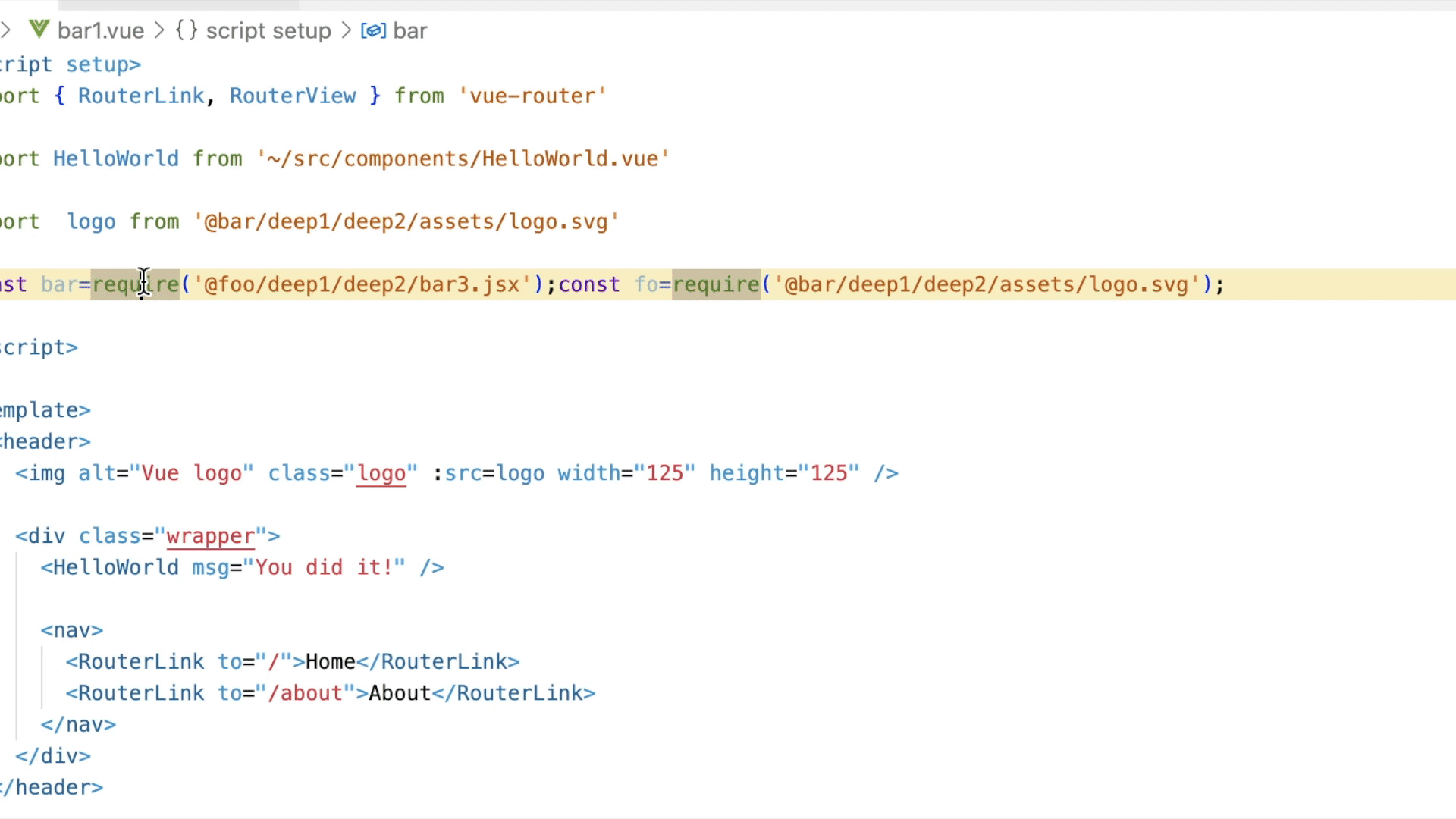Viewport: 1456px width, 819px height.
Task: Click chevron between script setup and bar
Action: (x=346, y=30)
